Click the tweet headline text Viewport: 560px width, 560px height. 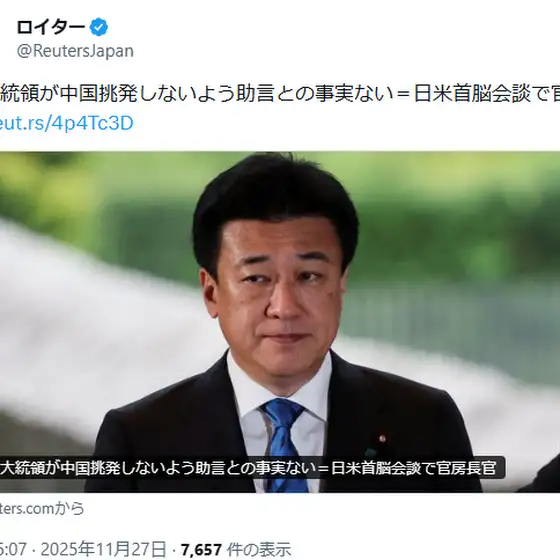[x=280, y=94]
